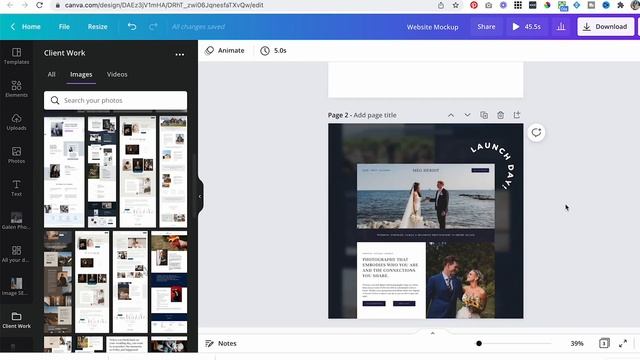640x360 pixels.
Task: Open the File menu
Action: (x=64, y=27)
